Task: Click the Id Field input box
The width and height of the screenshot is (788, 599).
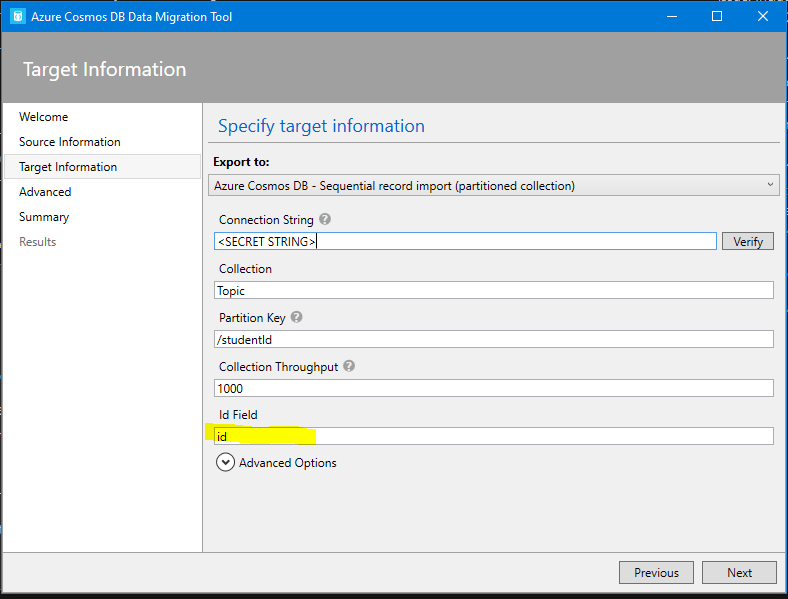Action: click(x=494, y=436)
